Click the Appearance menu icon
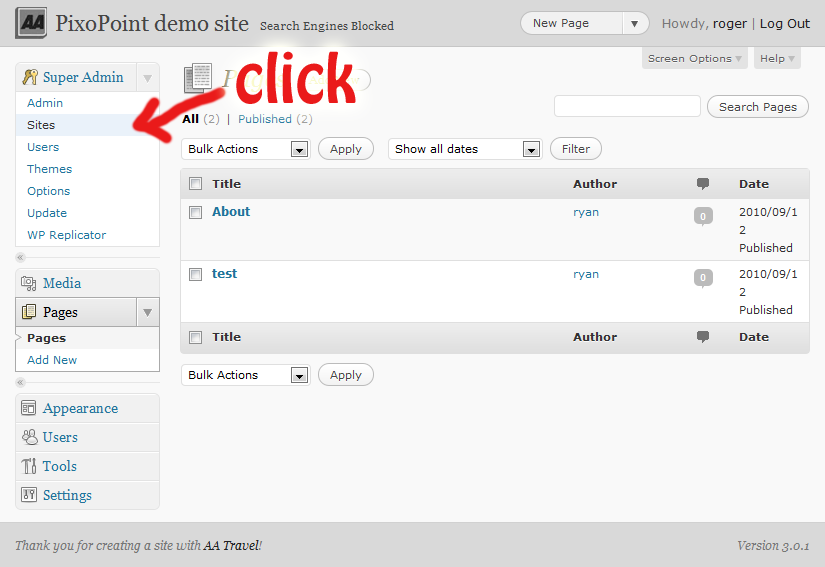Viewport: 825px width, 567px height. coord(28,408)
